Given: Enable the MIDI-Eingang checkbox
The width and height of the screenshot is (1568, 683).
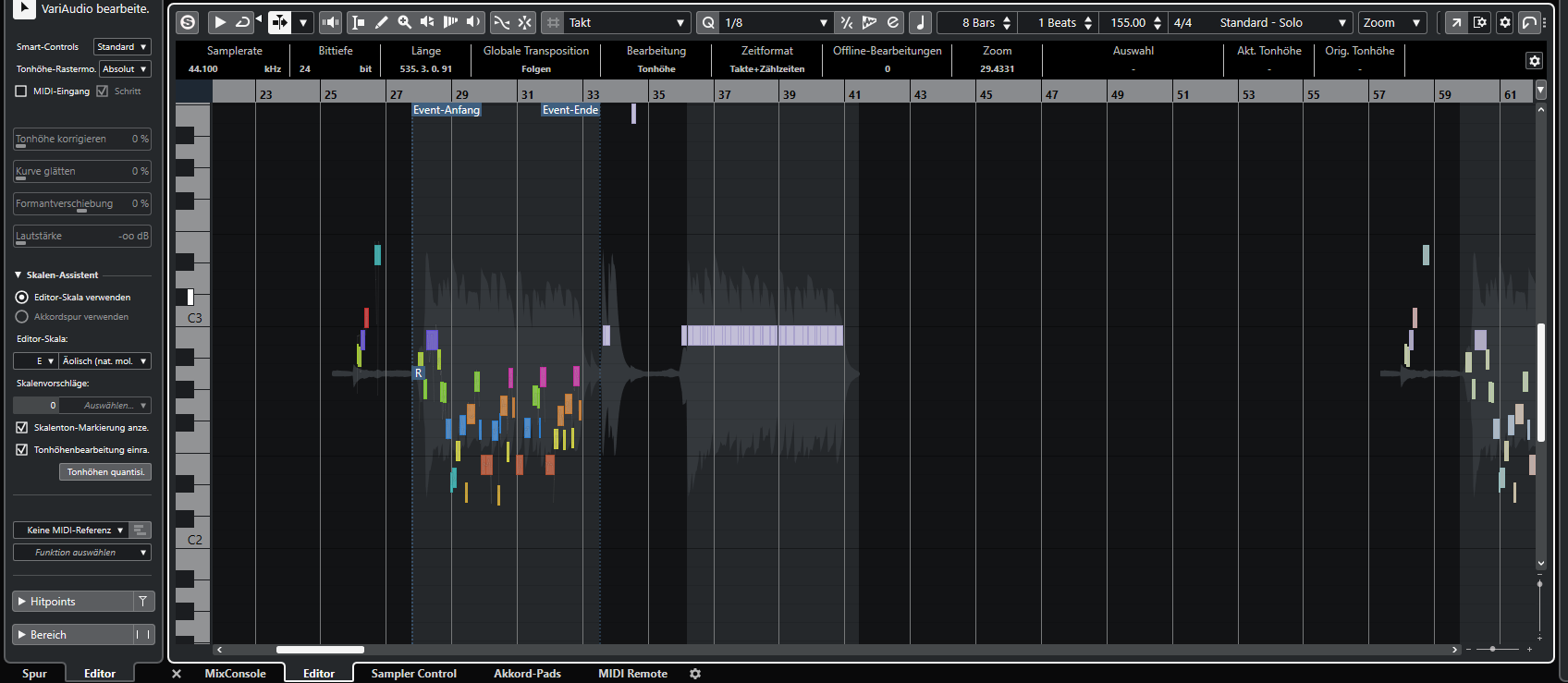Looking at the screenshot, I should pyautogui.click(x=21, y=91).
